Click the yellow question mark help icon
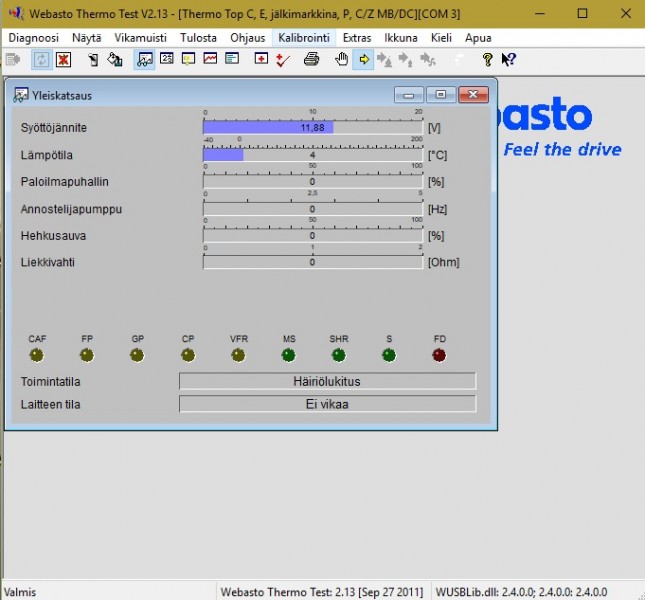 tap(487, 60)
